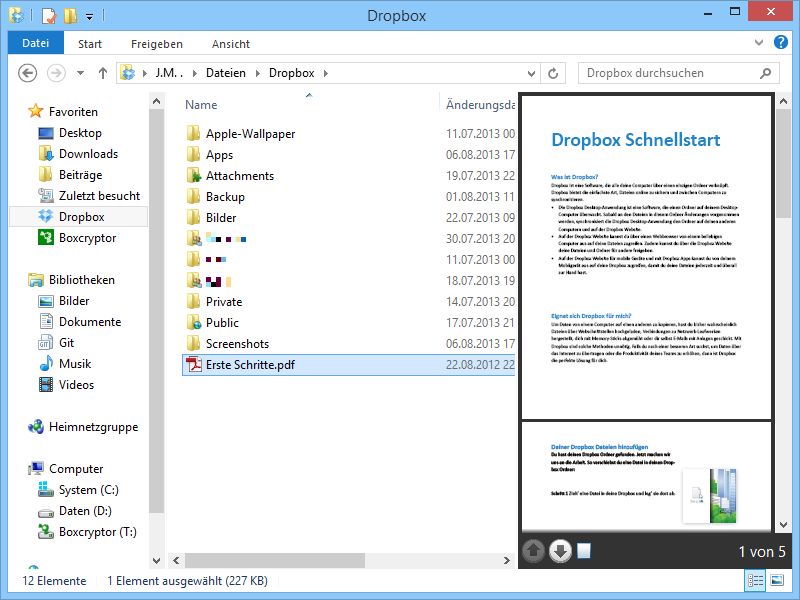Expand the address bar history dropdown
Image resolution: width=800 pixels, height=600 pixels.
[x=531, y=73]
